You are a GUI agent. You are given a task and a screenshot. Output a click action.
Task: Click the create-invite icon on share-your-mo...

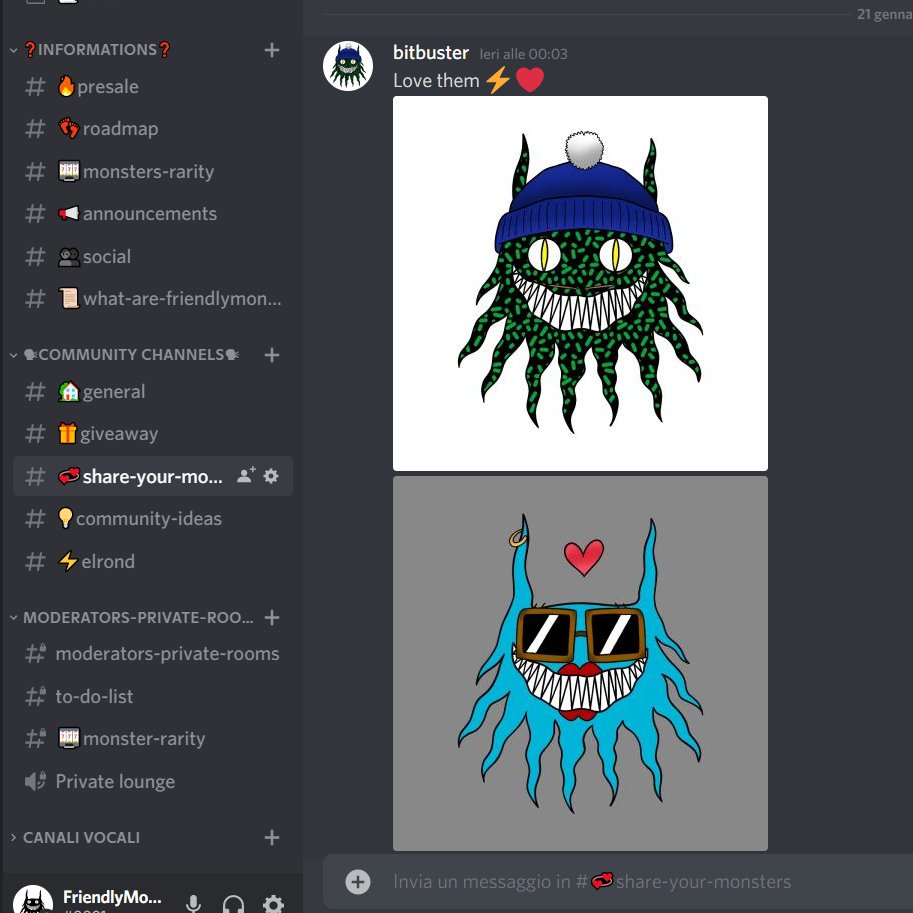coord(246,476)
